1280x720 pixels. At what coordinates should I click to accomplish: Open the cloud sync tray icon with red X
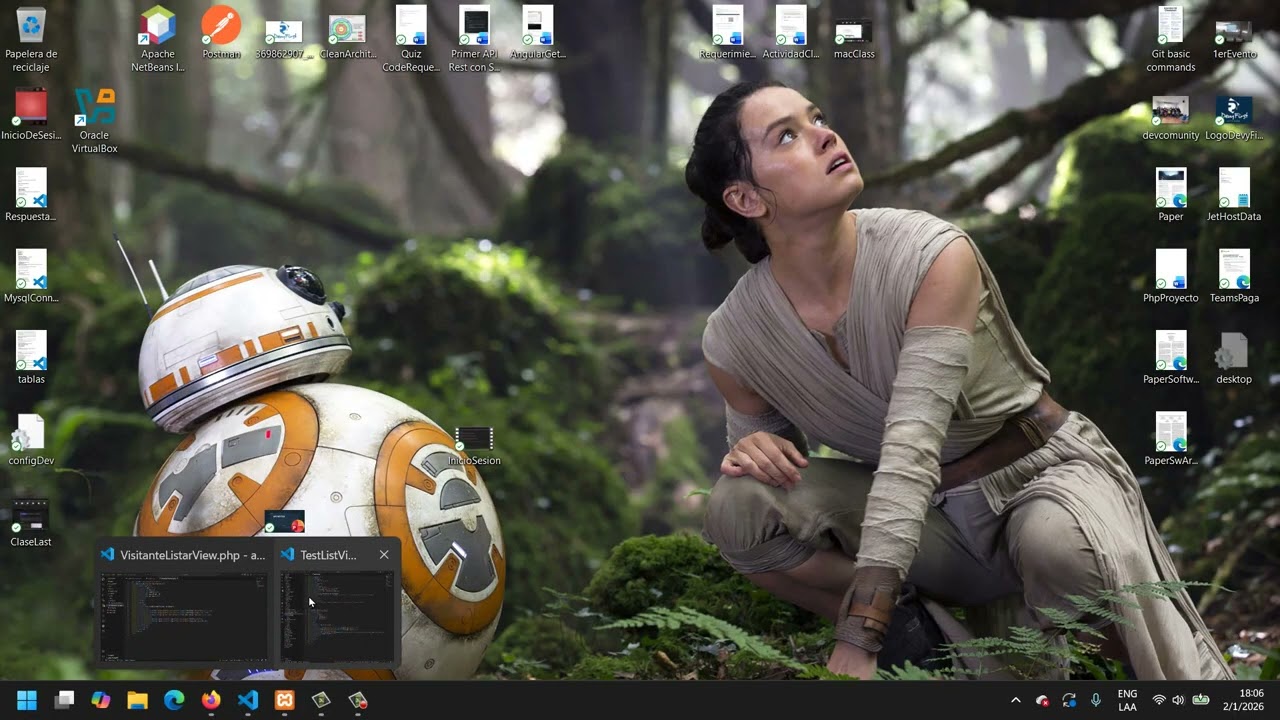tap(1043, 700)
